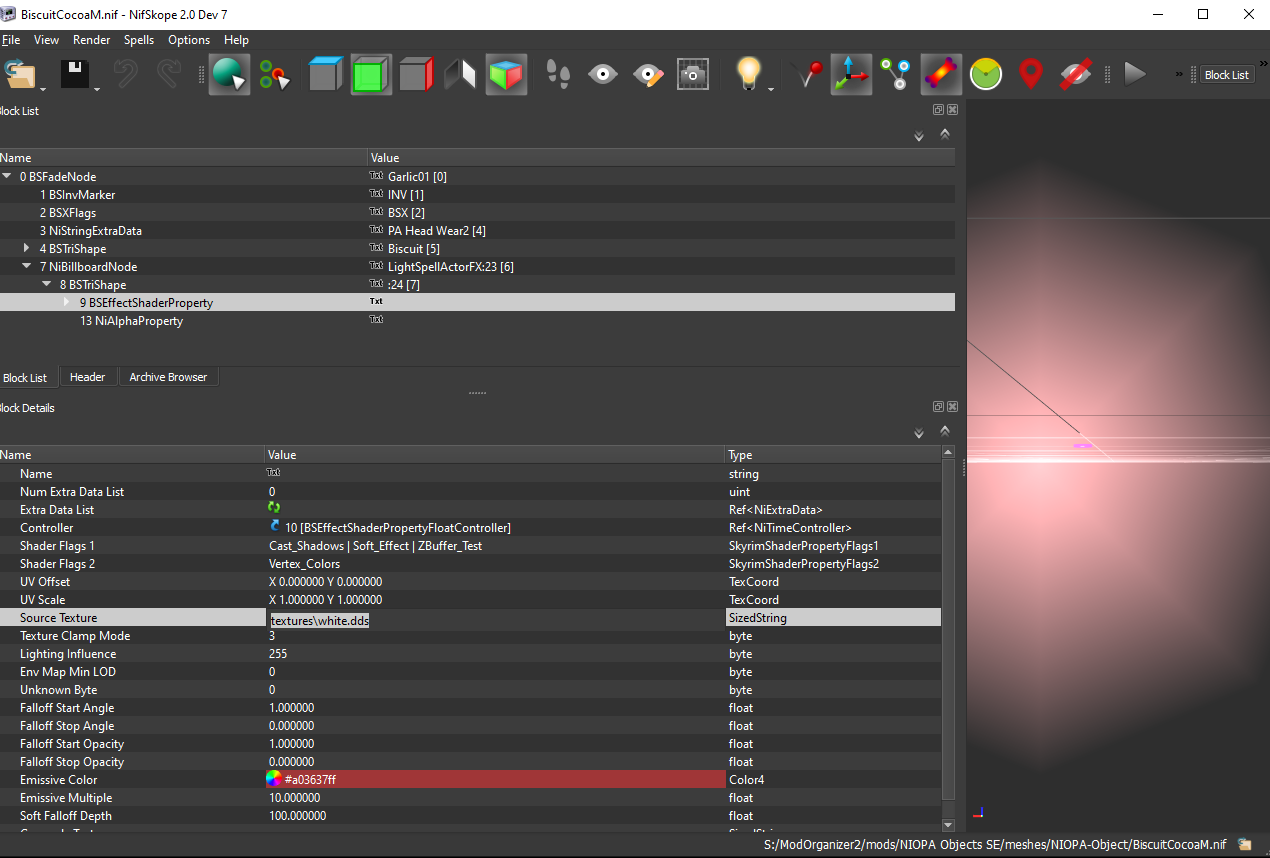Open the File menu
The height and width of the screenshot is (858, 1270).
(x=11, y=40)
